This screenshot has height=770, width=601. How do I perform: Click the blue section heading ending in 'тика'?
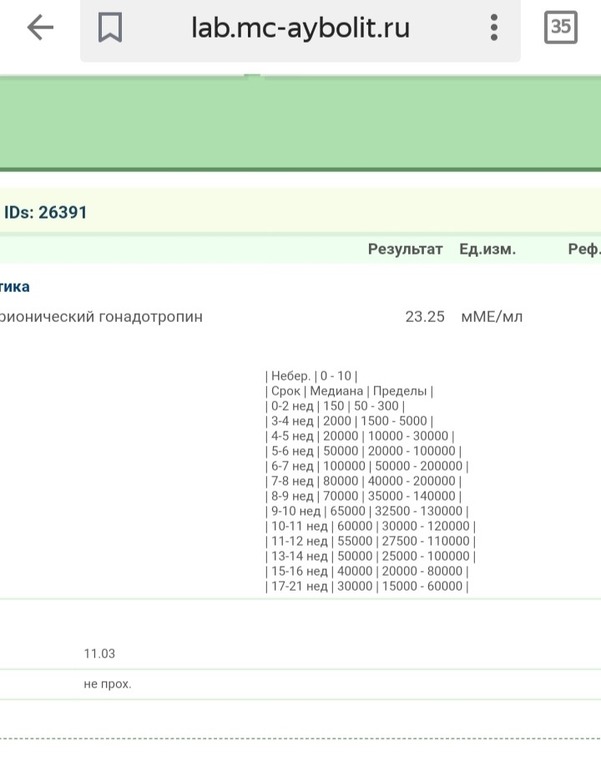tap(15, 286)
